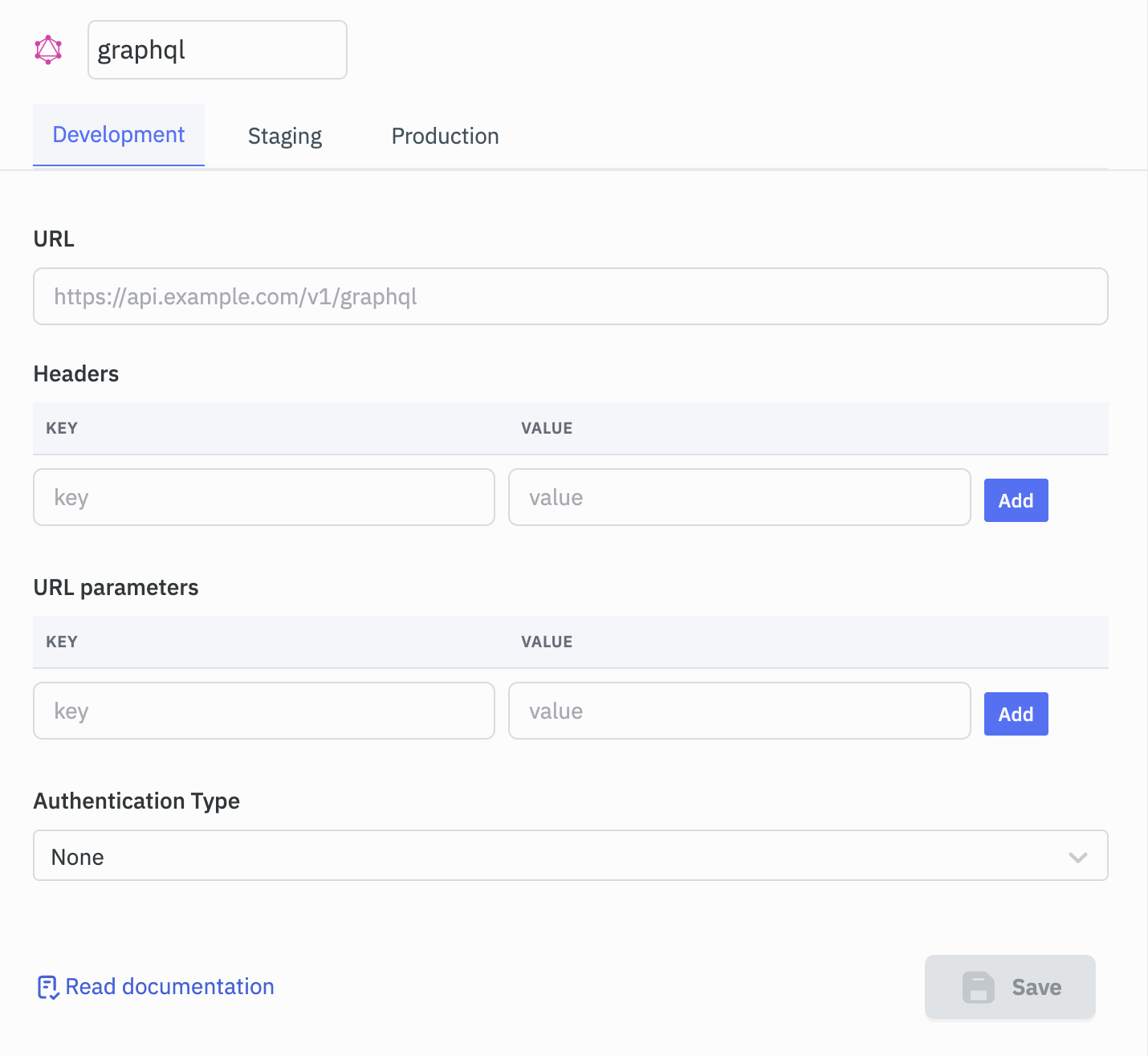Open the Read documentation link
Image resolution: width=1148 pixels, height=1056 pixels.
[x=169, y=987]
